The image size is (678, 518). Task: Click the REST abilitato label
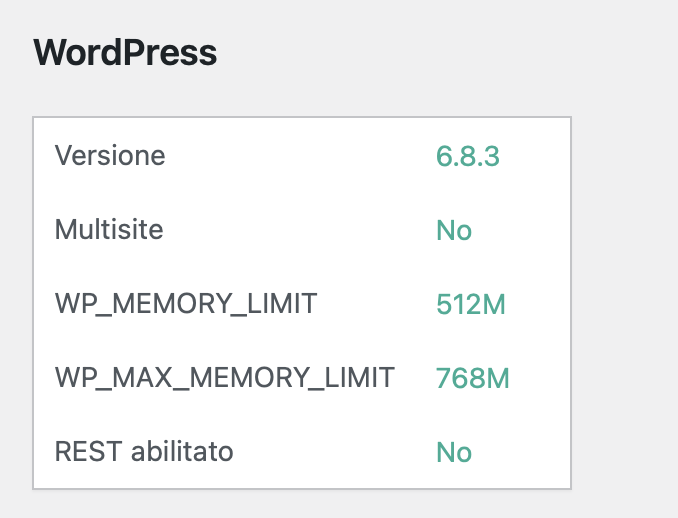[x=144, y=452]
